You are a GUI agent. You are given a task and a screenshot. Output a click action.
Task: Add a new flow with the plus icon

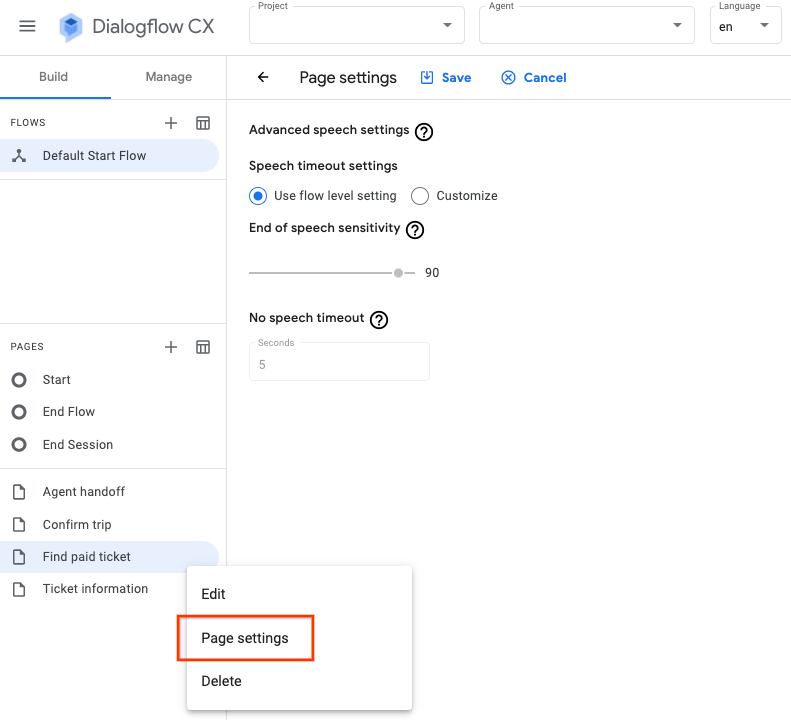click(171, 123)
